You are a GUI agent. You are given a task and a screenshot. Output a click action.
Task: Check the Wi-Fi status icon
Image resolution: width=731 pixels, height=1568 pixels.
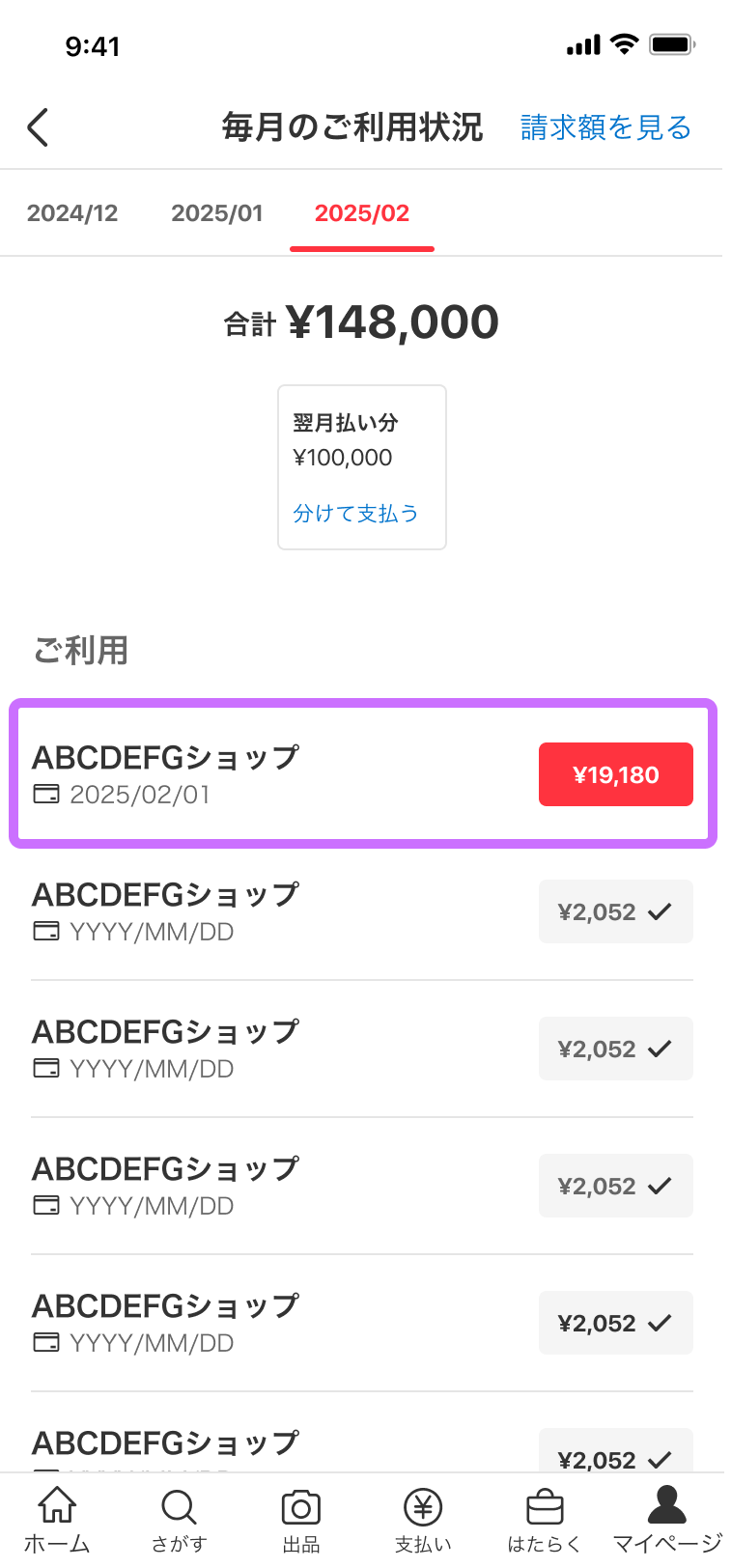[625, 44]
